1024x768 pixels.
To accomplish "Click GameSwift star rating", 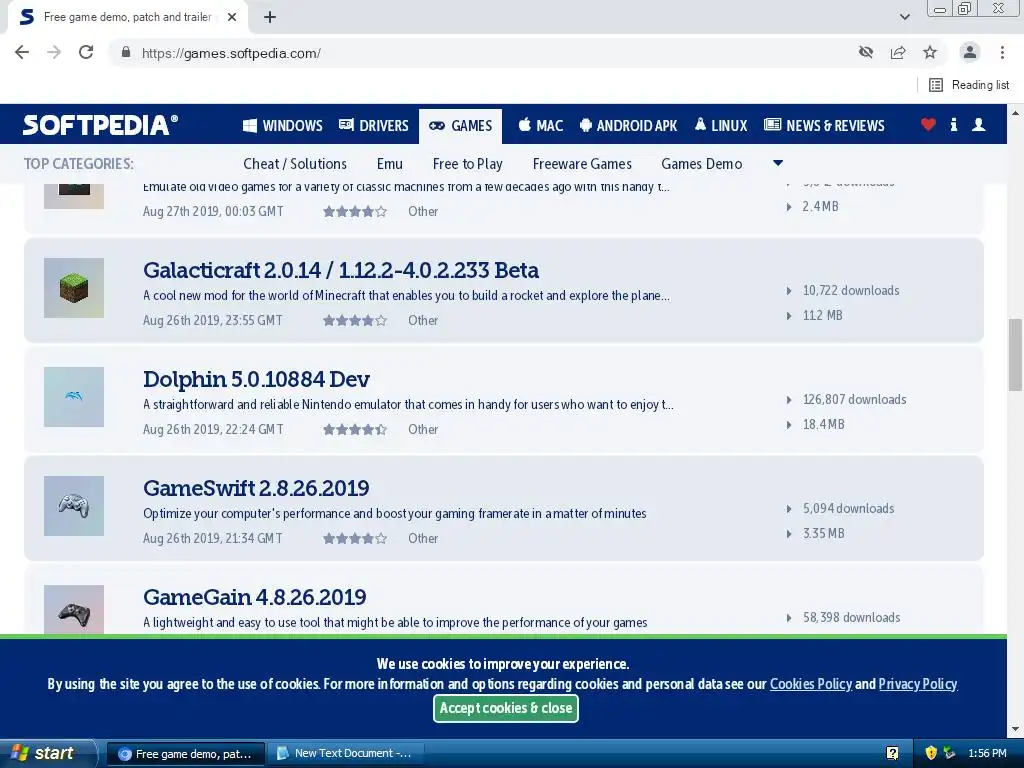I will click(355, 539).
